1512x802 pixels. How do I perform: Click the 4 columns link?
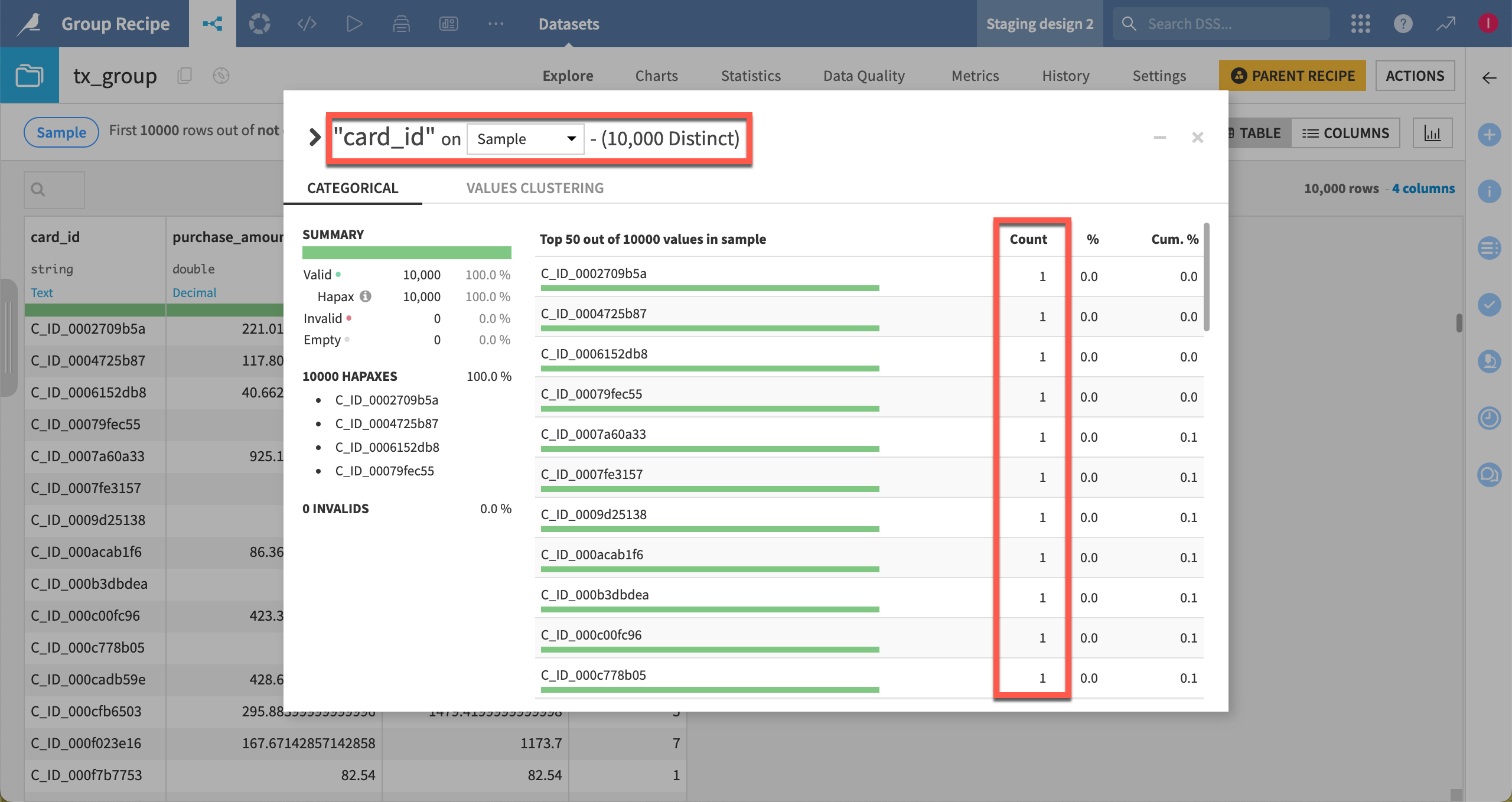coord(1423,188)
